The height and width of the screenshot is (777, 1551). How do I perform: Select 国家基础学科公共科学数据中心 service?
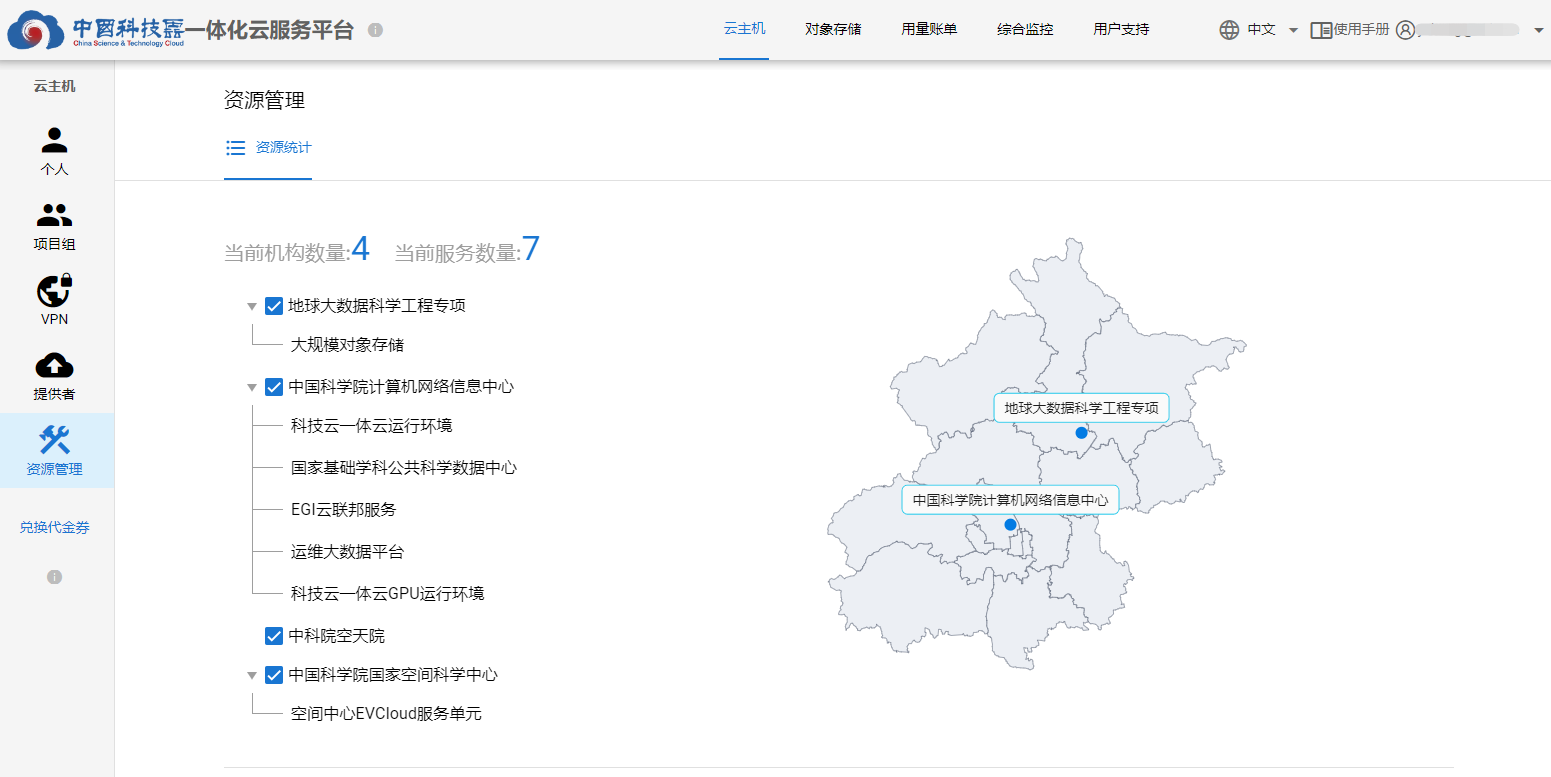(404, 468)
